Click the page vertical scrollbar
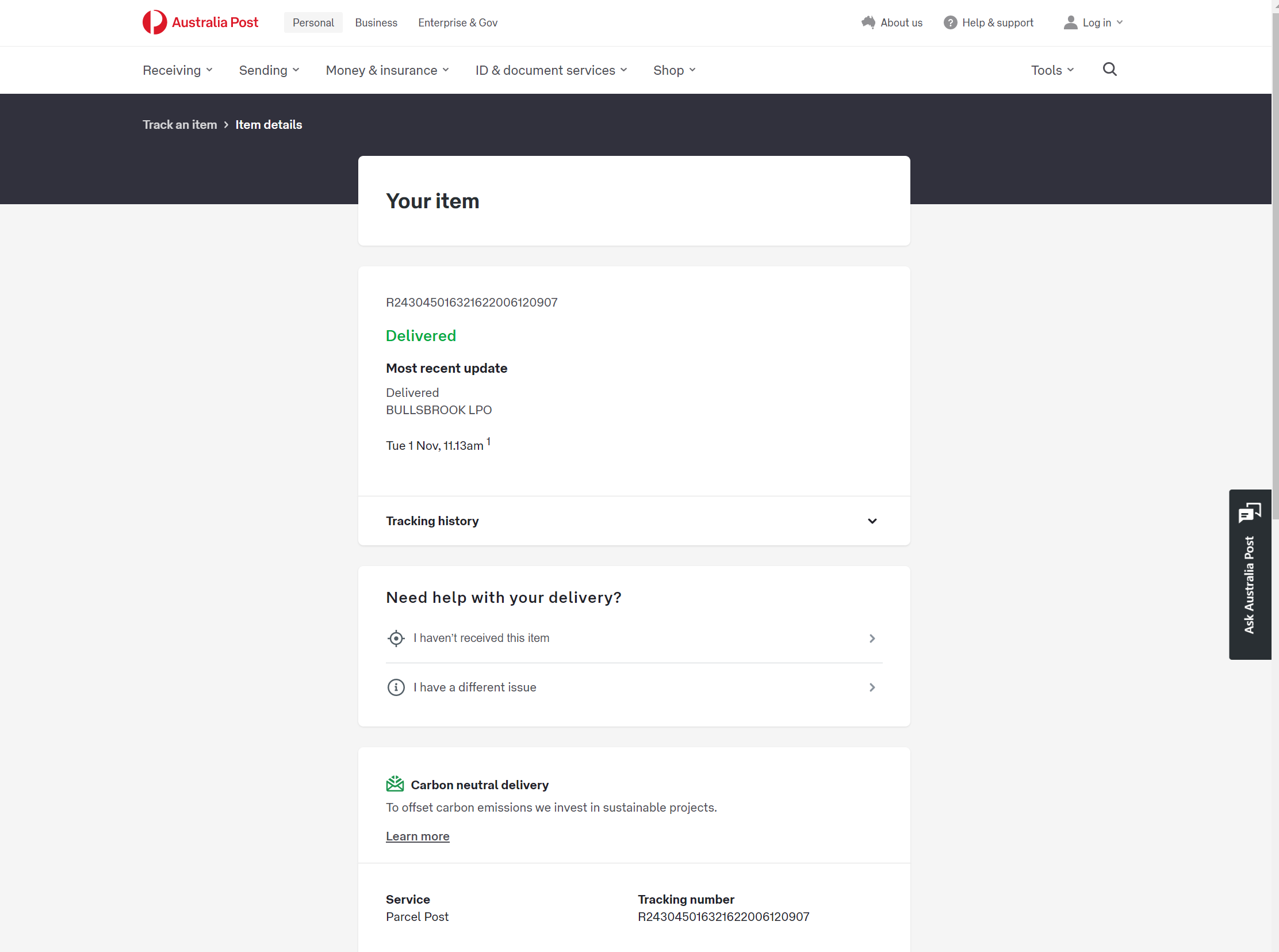 click(x=1274, y=265)
